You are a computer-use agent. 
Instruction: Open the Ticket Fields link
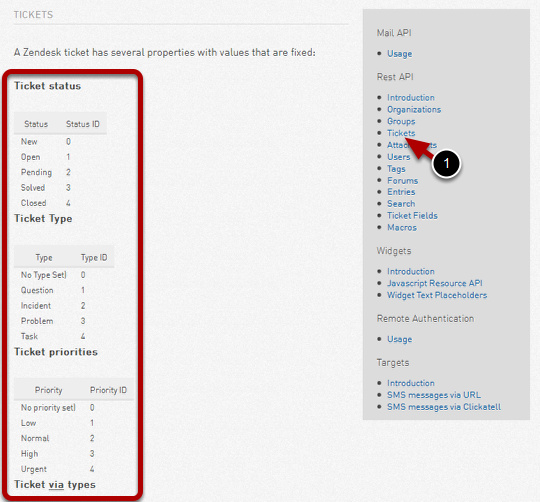point(412,216)
